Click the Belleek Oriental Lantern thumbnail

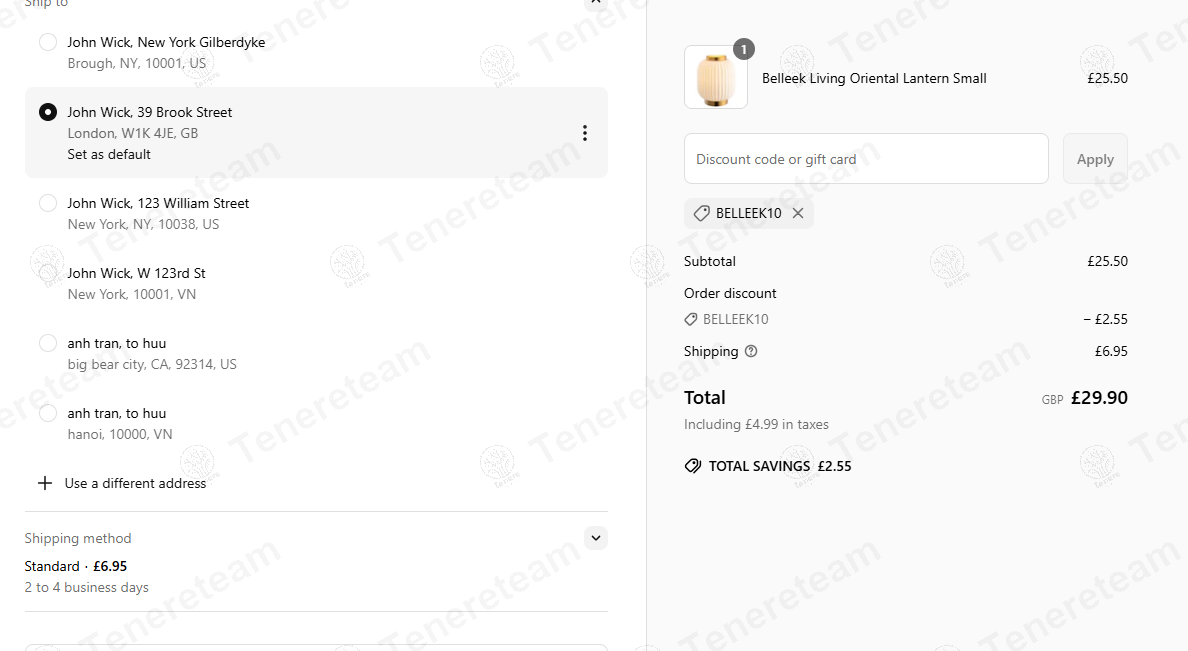point(715,77)
